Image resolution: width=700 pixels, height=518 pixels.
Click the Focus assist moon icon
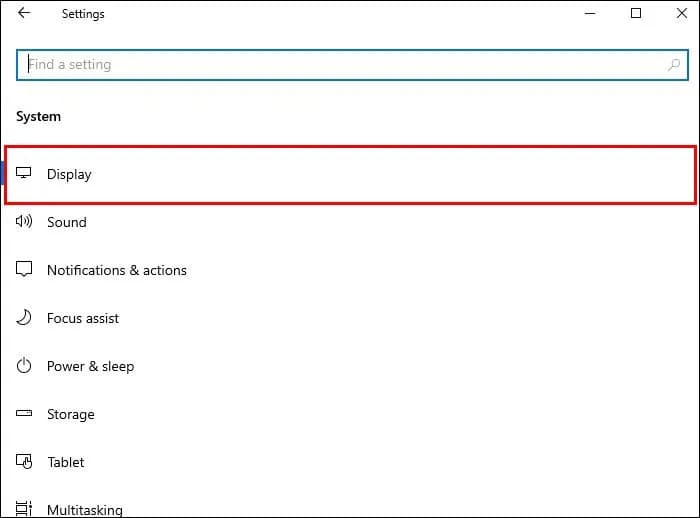(24, 317)
